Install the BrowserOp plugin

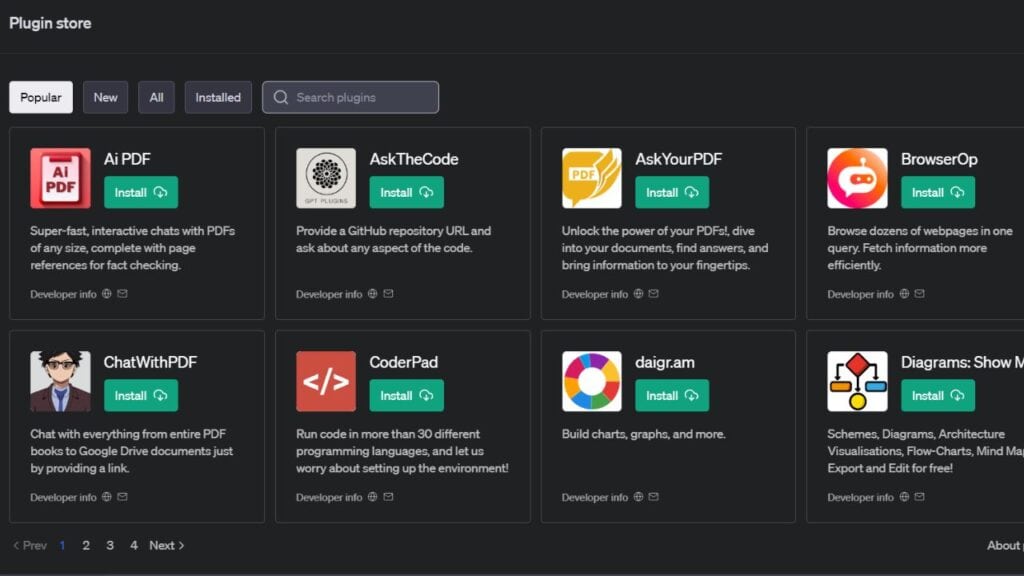(x=938, y=193)
